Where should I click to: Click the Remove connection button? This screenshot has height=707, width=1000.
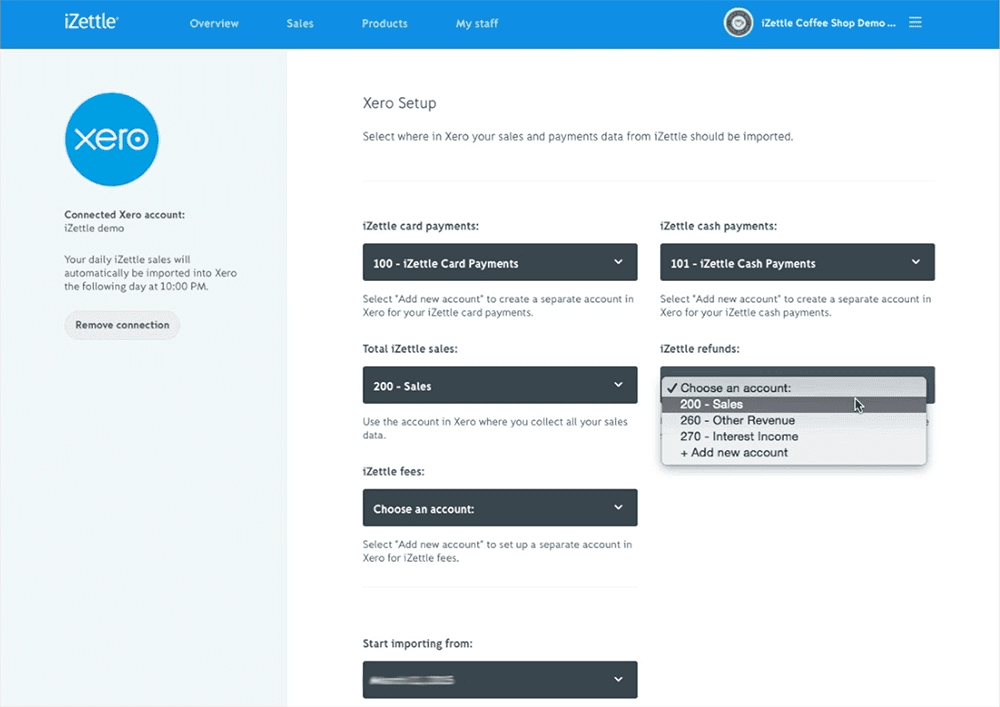pyautogui.click(x=122, y=325)
